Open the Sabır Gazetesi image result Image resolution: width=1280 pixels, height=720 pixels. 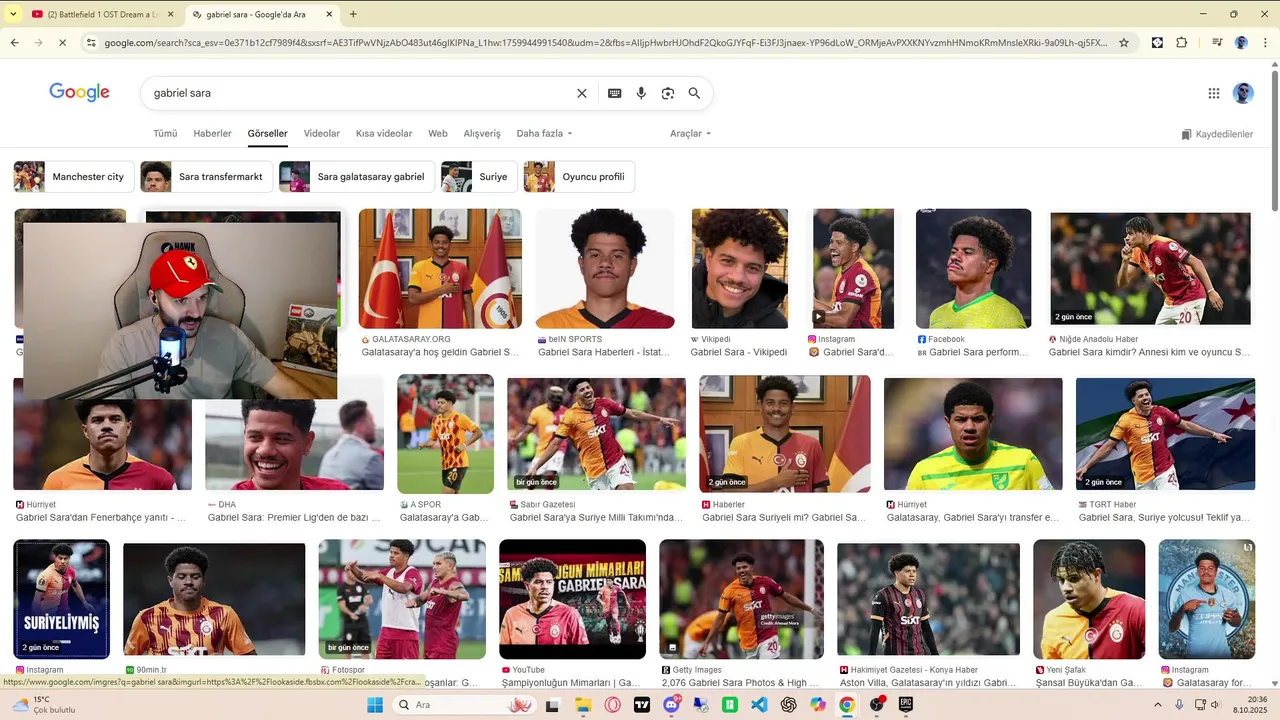[x=596, y=434]
